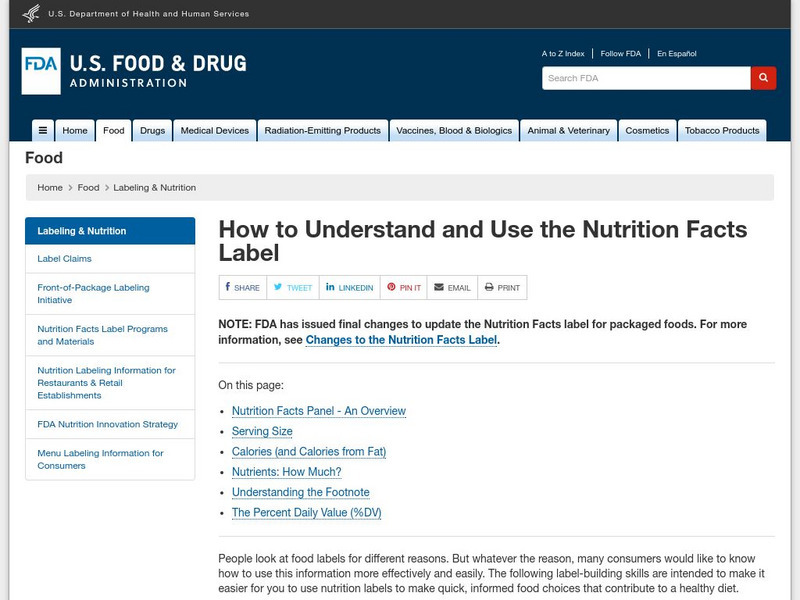Email this page via envelope button

tap(452, 287)
